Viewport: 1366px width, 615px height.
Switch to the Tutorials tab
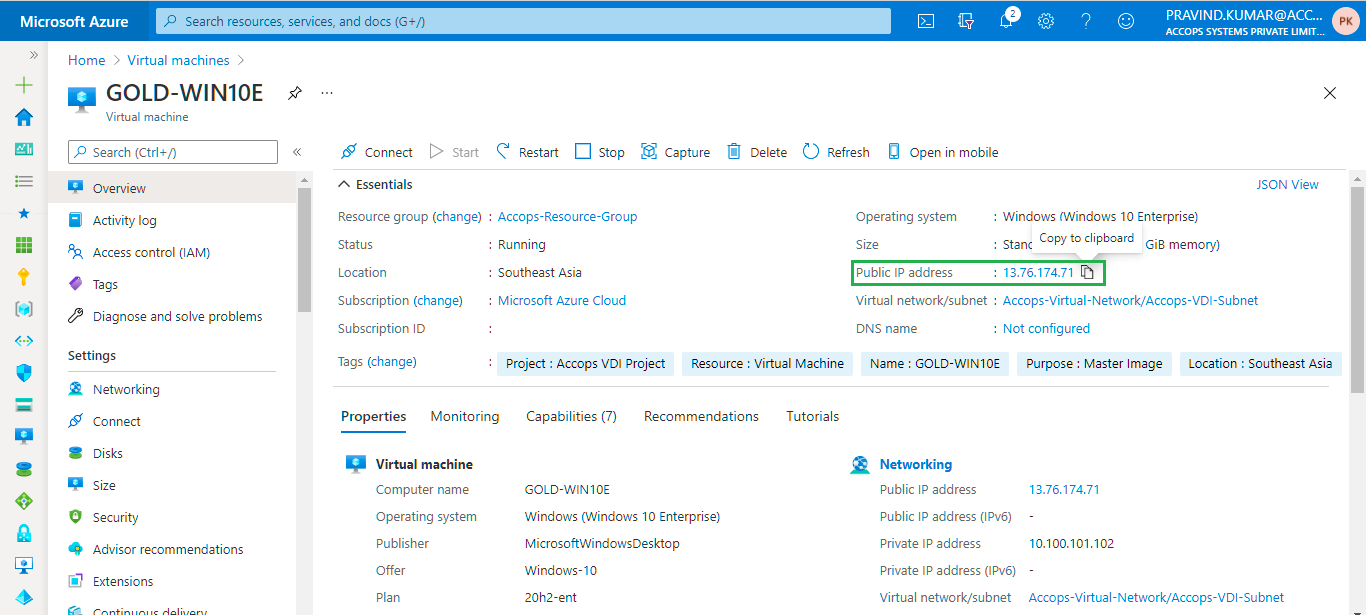812,416
